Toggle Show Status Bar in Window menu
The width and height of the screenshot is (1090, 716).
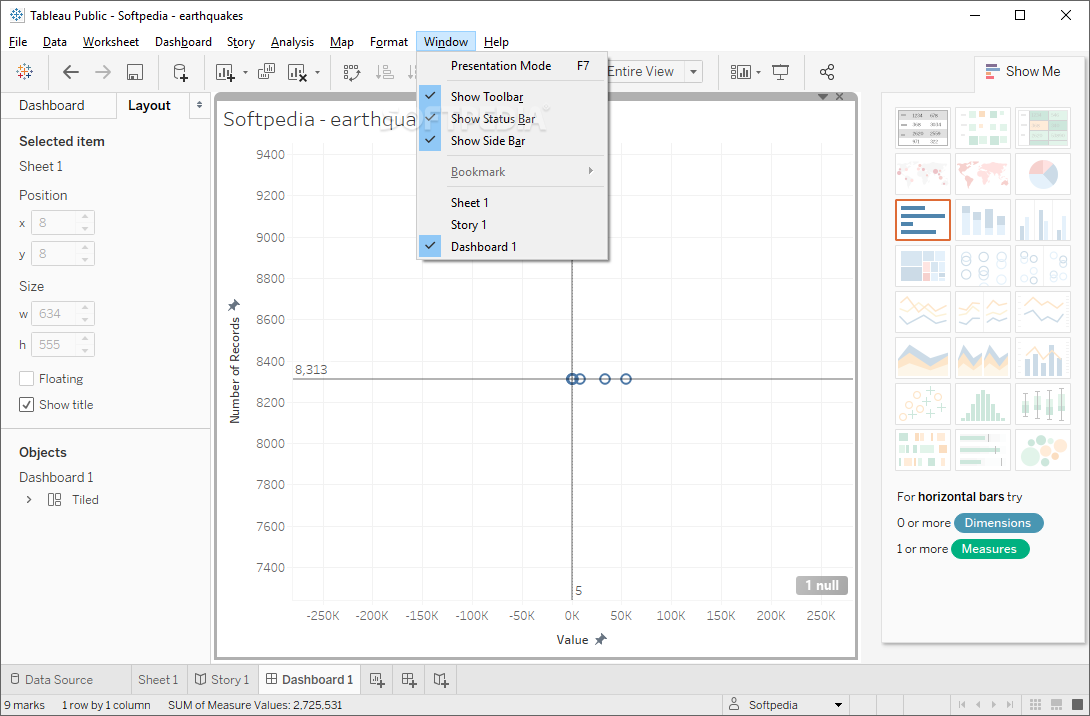point(512,119)
